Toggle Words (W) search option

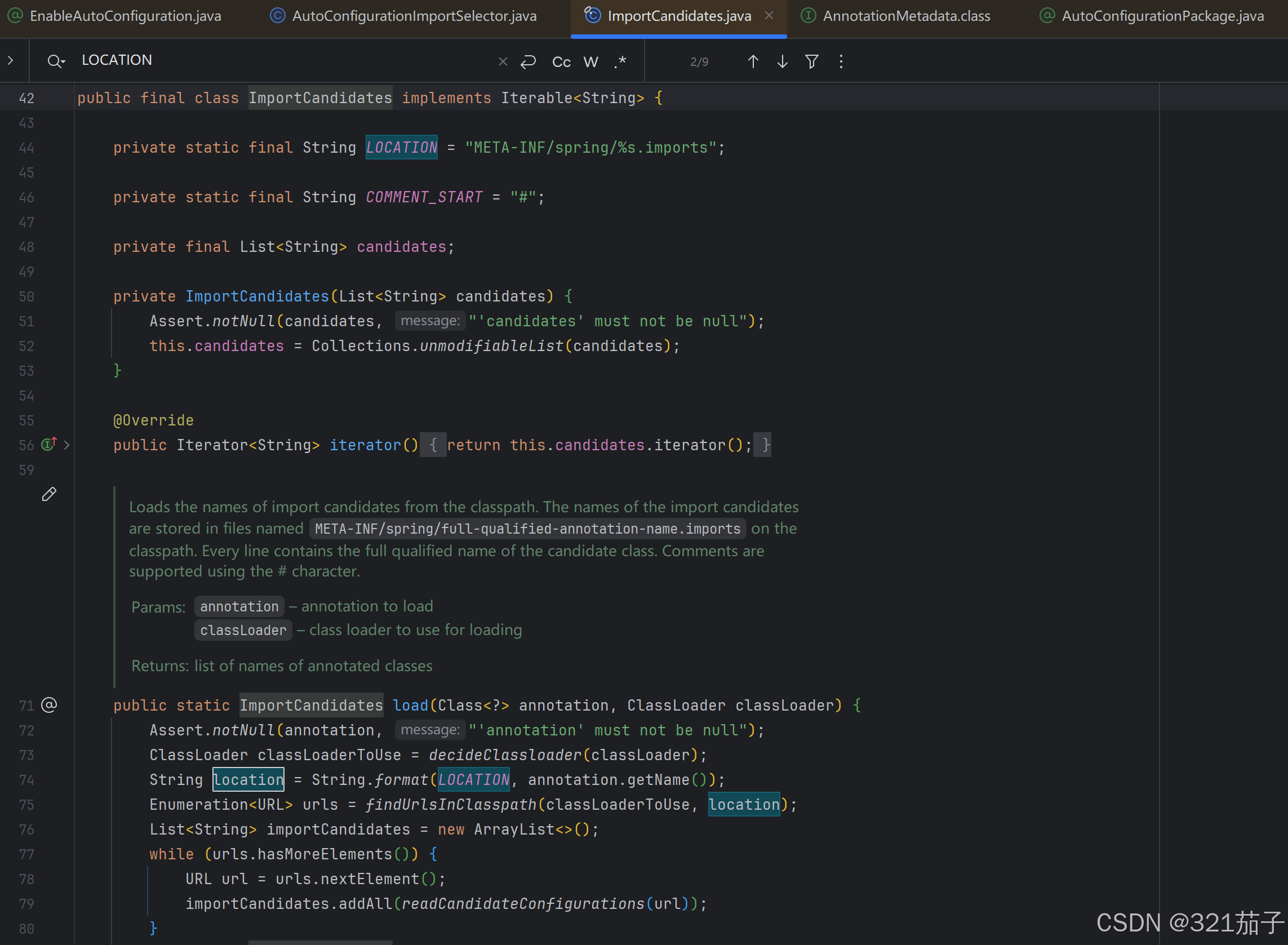pos(591,61)
